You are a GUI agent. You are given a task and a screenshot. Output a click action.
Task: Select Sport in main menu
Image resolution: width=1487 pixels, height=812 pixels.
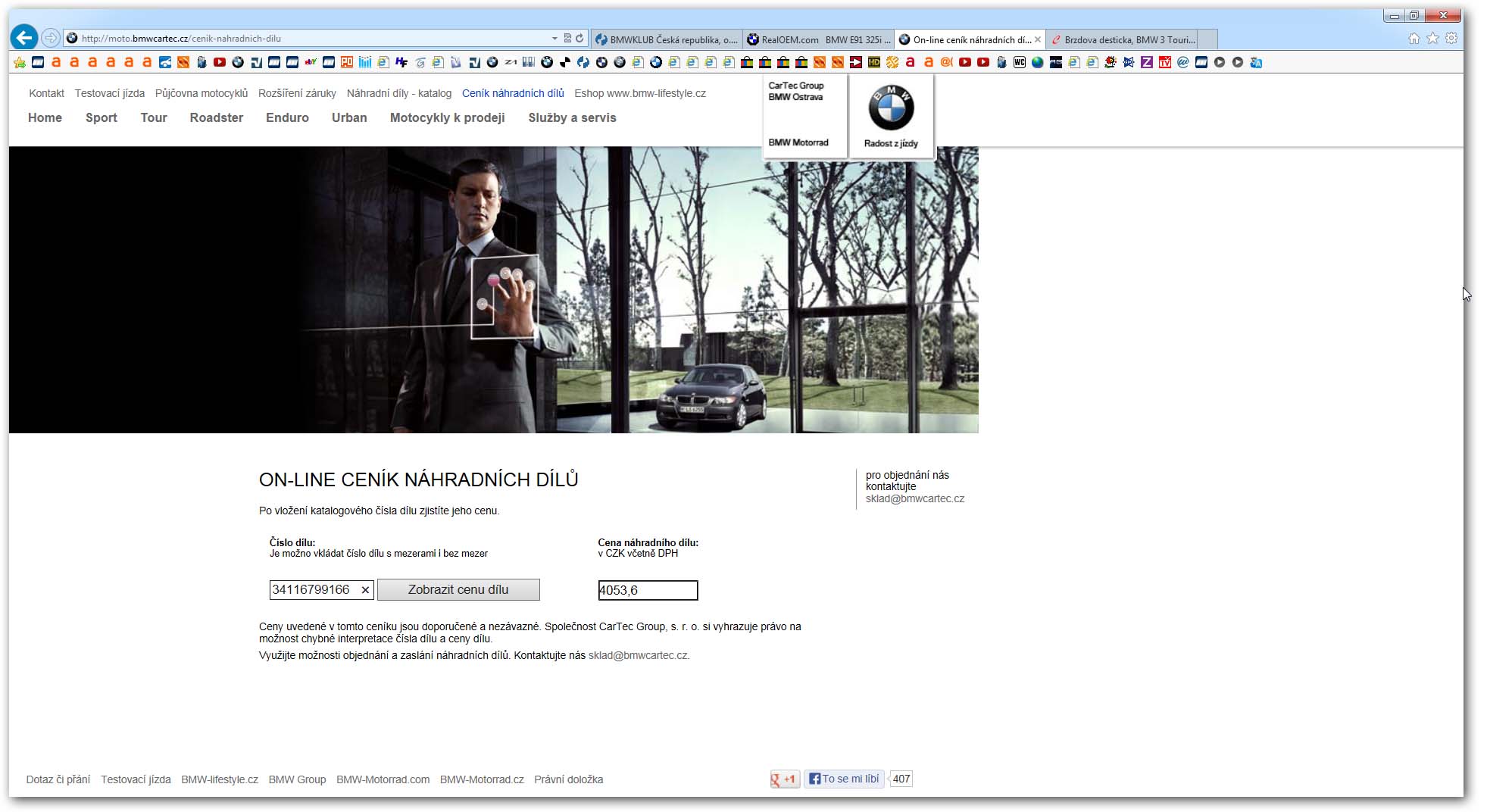(102, 117)
